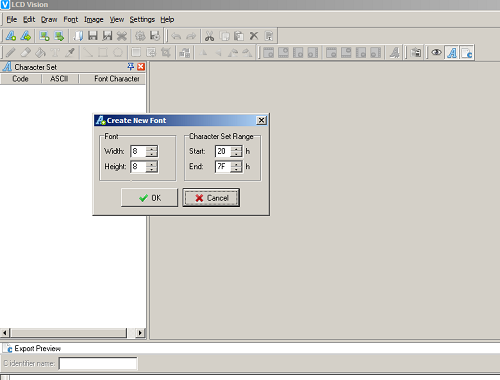Toggle the Character Set panel button
This screenshot has width=500, height=380.
(452, 53)
